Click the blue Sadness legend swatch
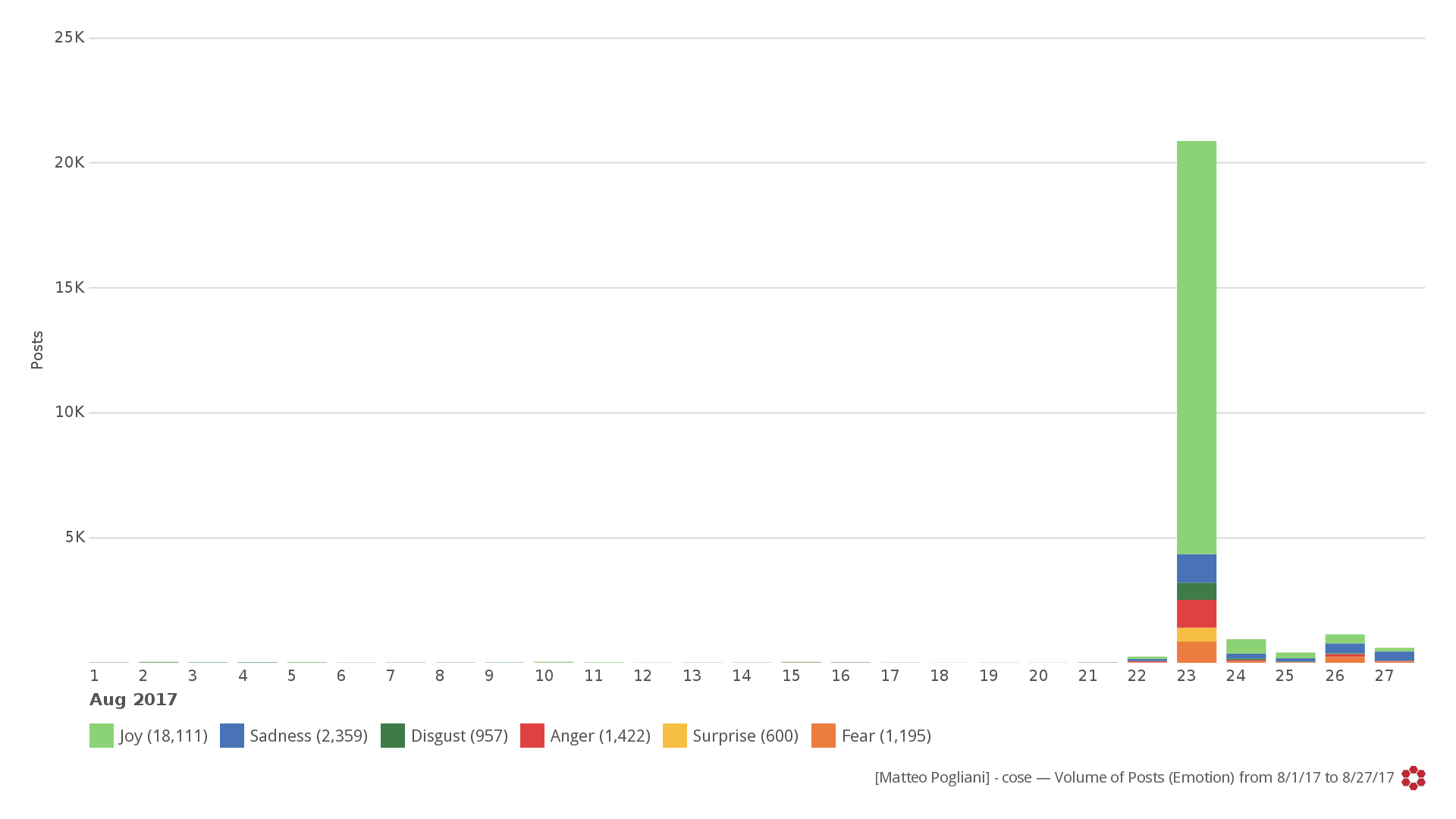This screenshot has width=1456, height=819. (x=231, y=736)
